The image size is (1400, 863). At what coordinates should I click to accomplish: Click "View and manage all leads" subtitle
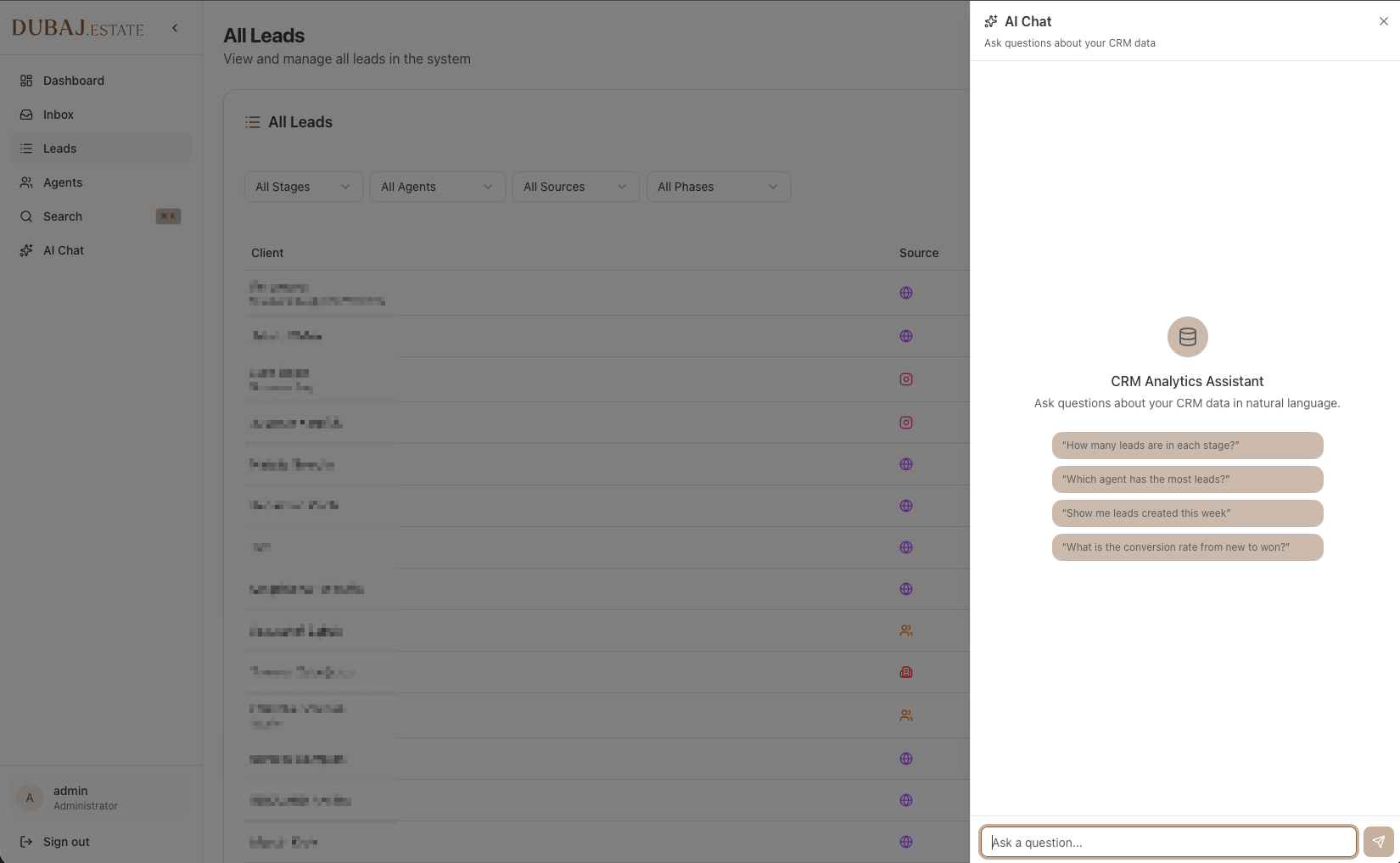point(347,59)
